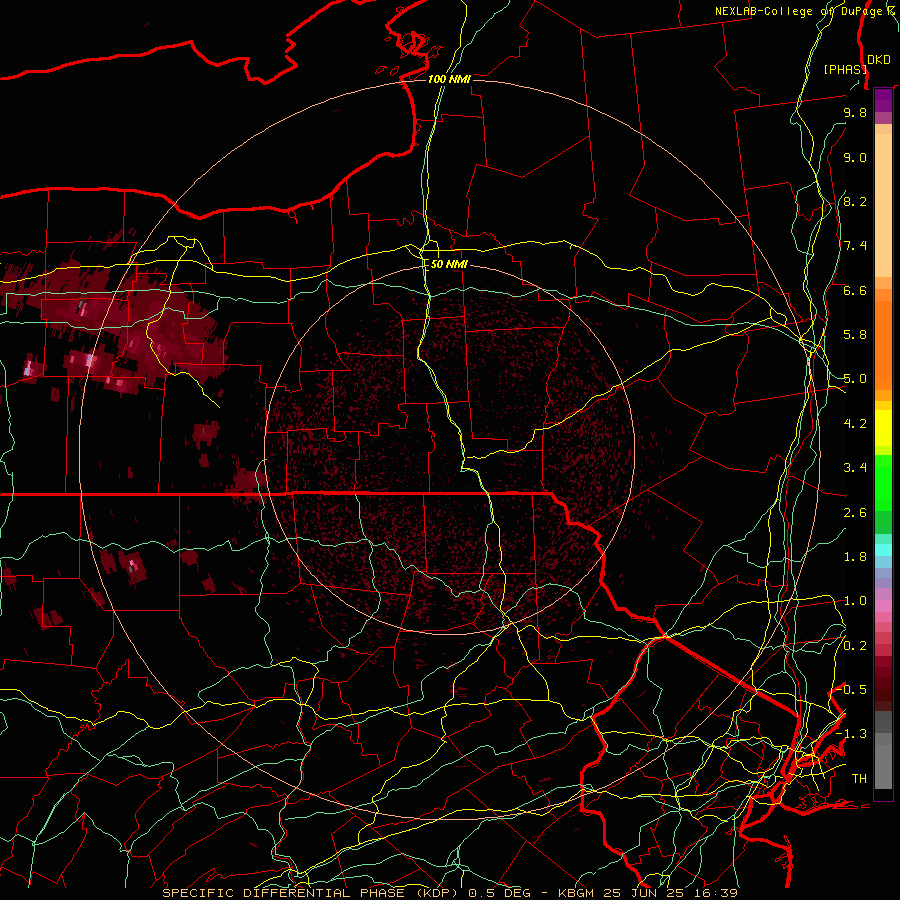Viewport: 900px width, 900px height.
Task: Click the 4.2 scale value
Action: point(855,424)
